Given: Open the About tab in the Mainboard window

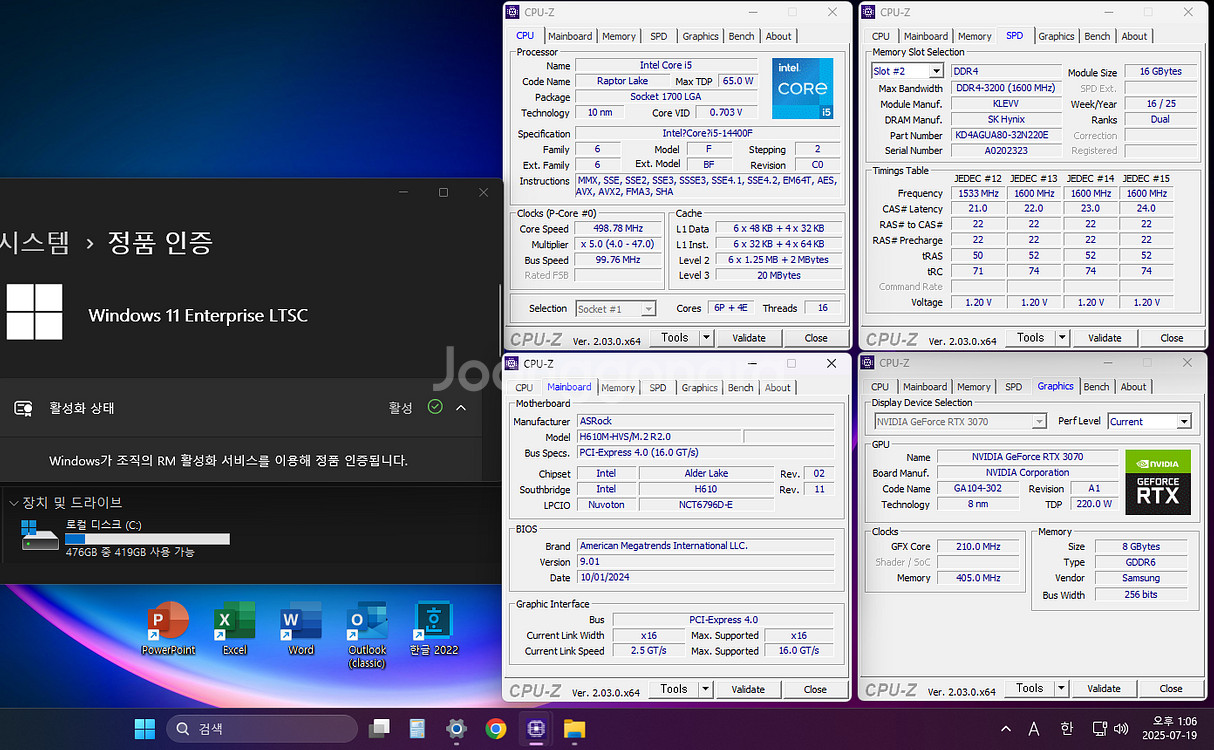Looking at the screenshot, I should point(778,387).
